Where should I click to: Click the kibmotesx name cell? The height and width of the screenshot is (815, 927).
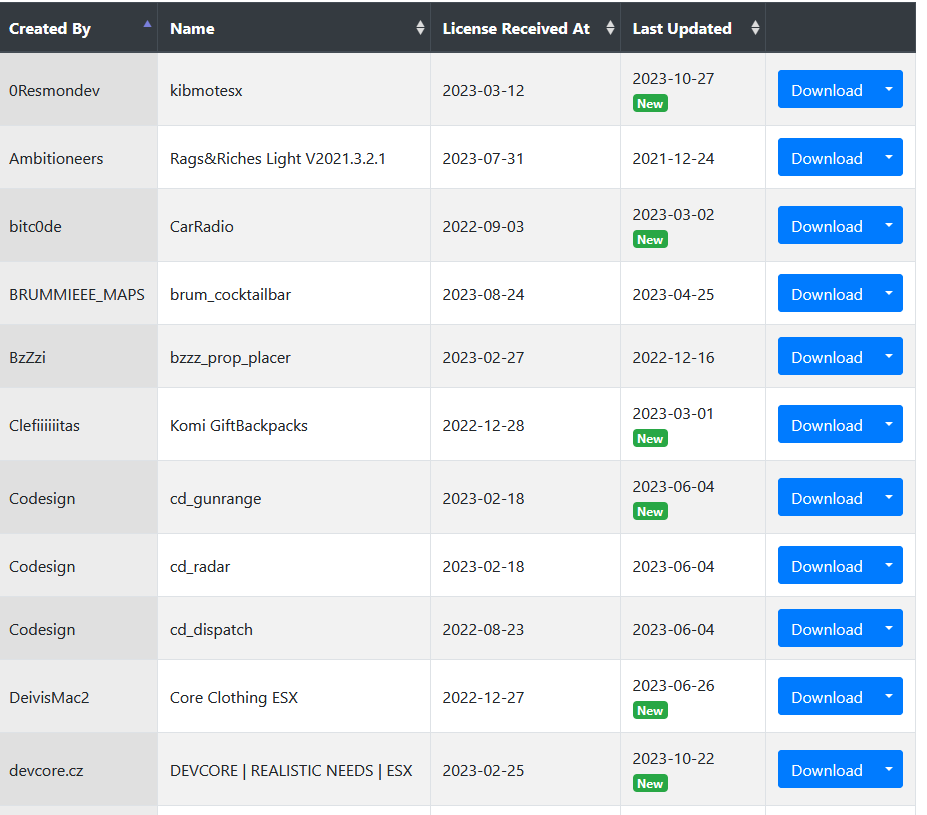click(294, 90)
